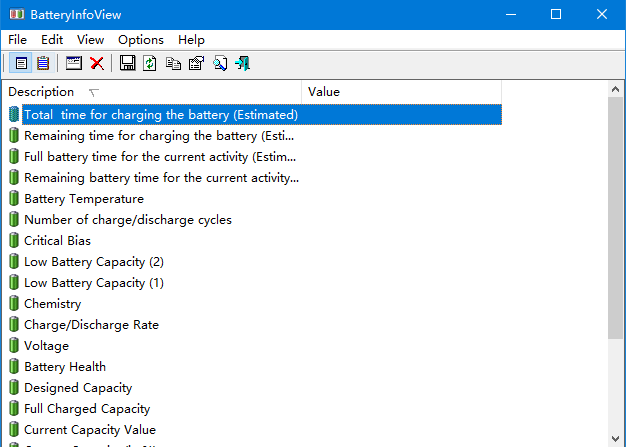Switch to battery log view icon

(43, 64)
